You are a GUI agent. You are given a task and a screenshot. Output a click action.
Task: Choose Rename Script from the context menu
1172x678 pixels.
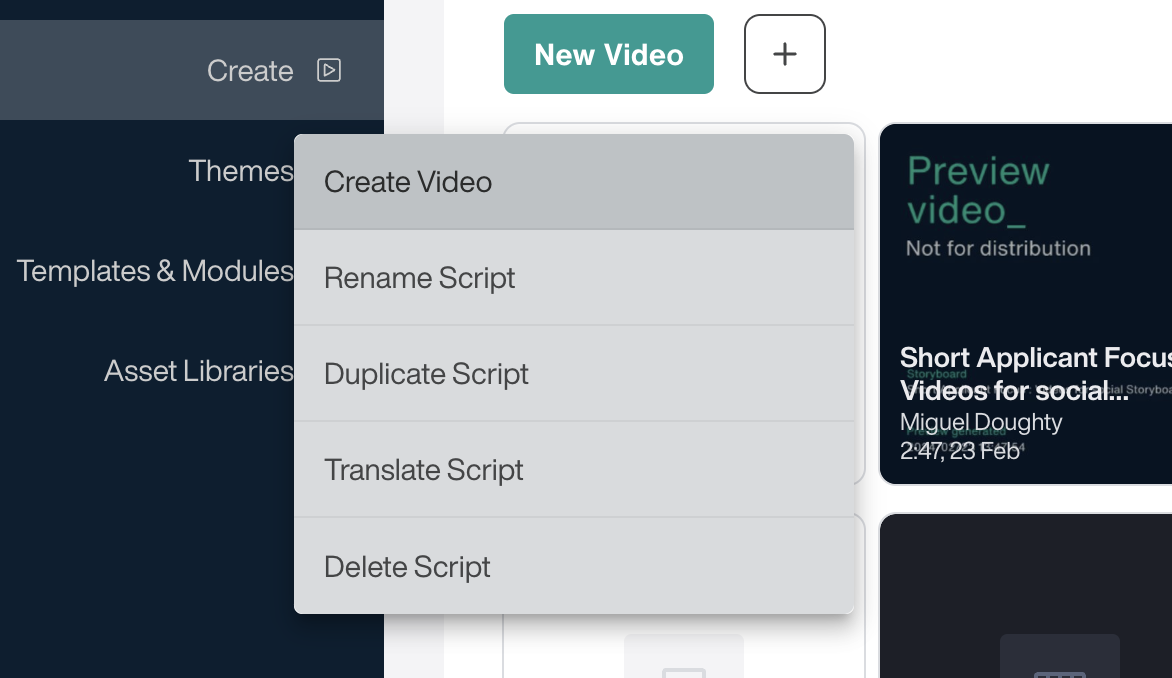click(x=420, y=278)
